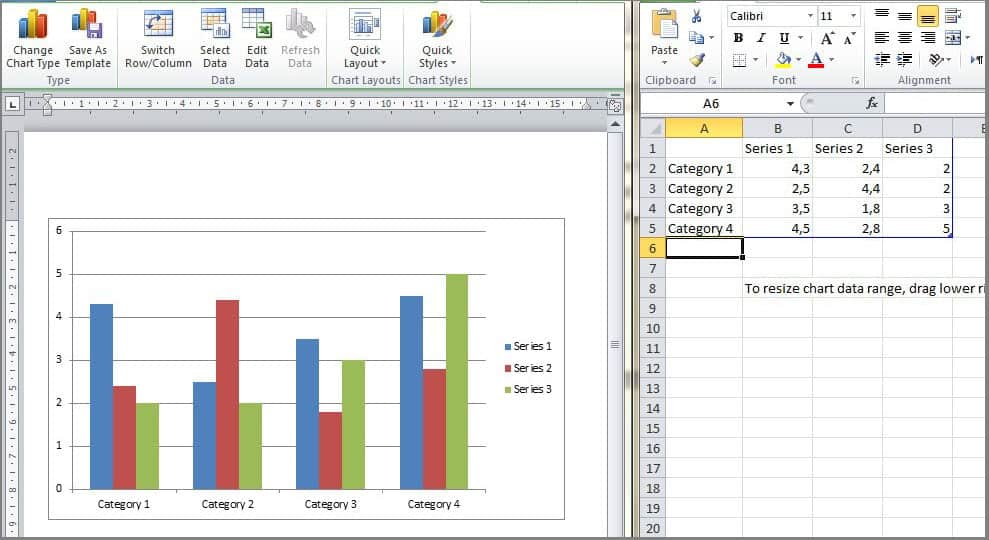The width and height of the screenshot is (989, 540).
Task: Click cell containing Category 1
Action: (x=704, y=168)
